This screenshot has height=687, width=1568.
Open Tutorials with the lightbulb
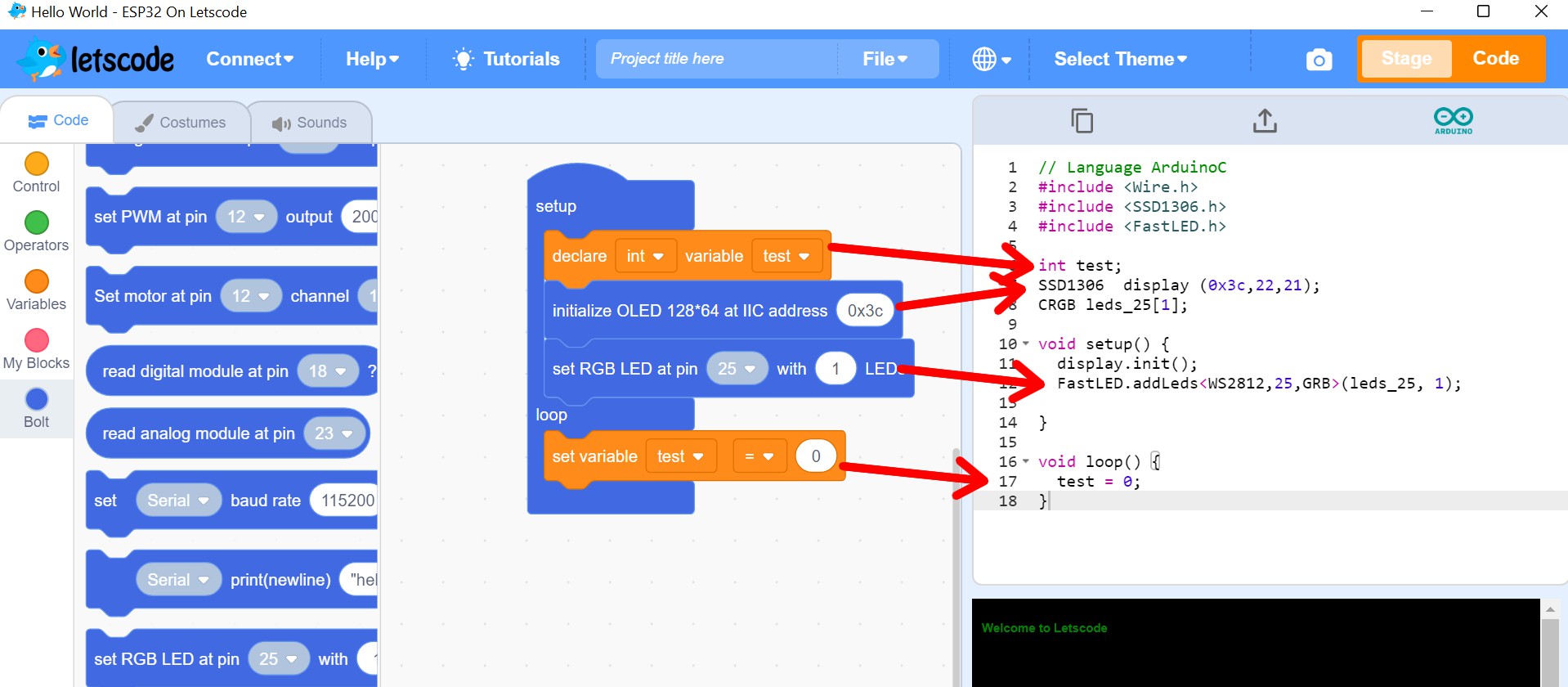click(507, 59)
